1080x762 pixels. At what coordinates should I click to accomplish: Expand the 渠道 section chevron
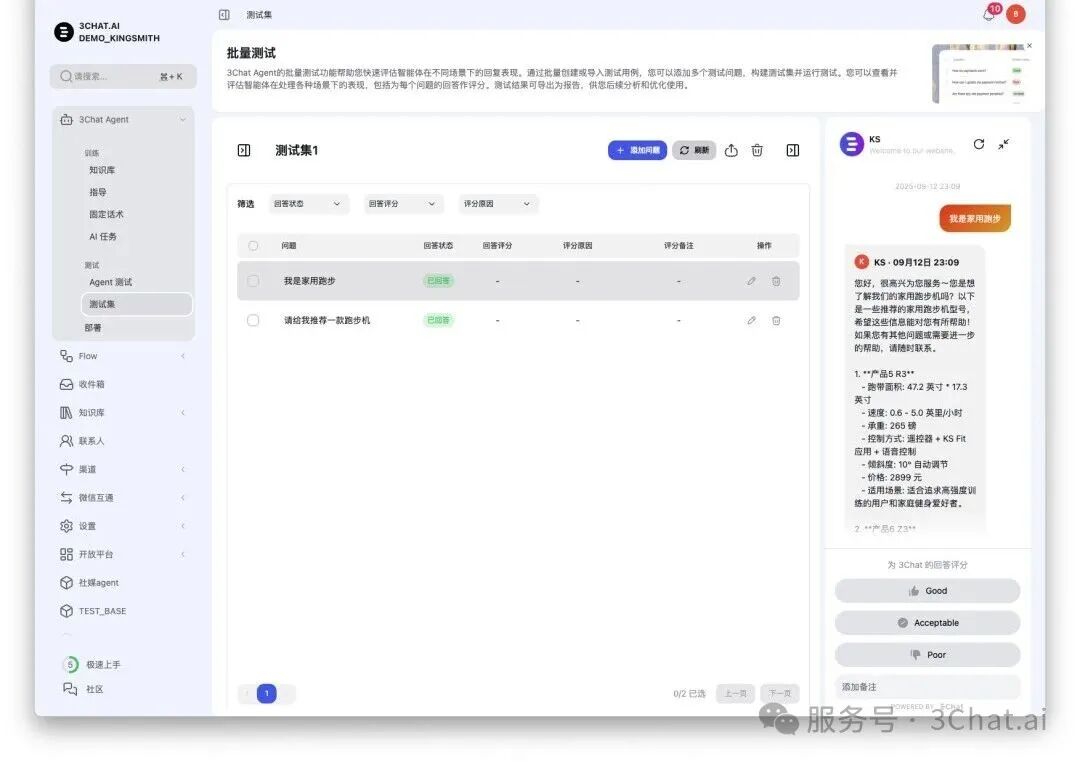(183, 469)
